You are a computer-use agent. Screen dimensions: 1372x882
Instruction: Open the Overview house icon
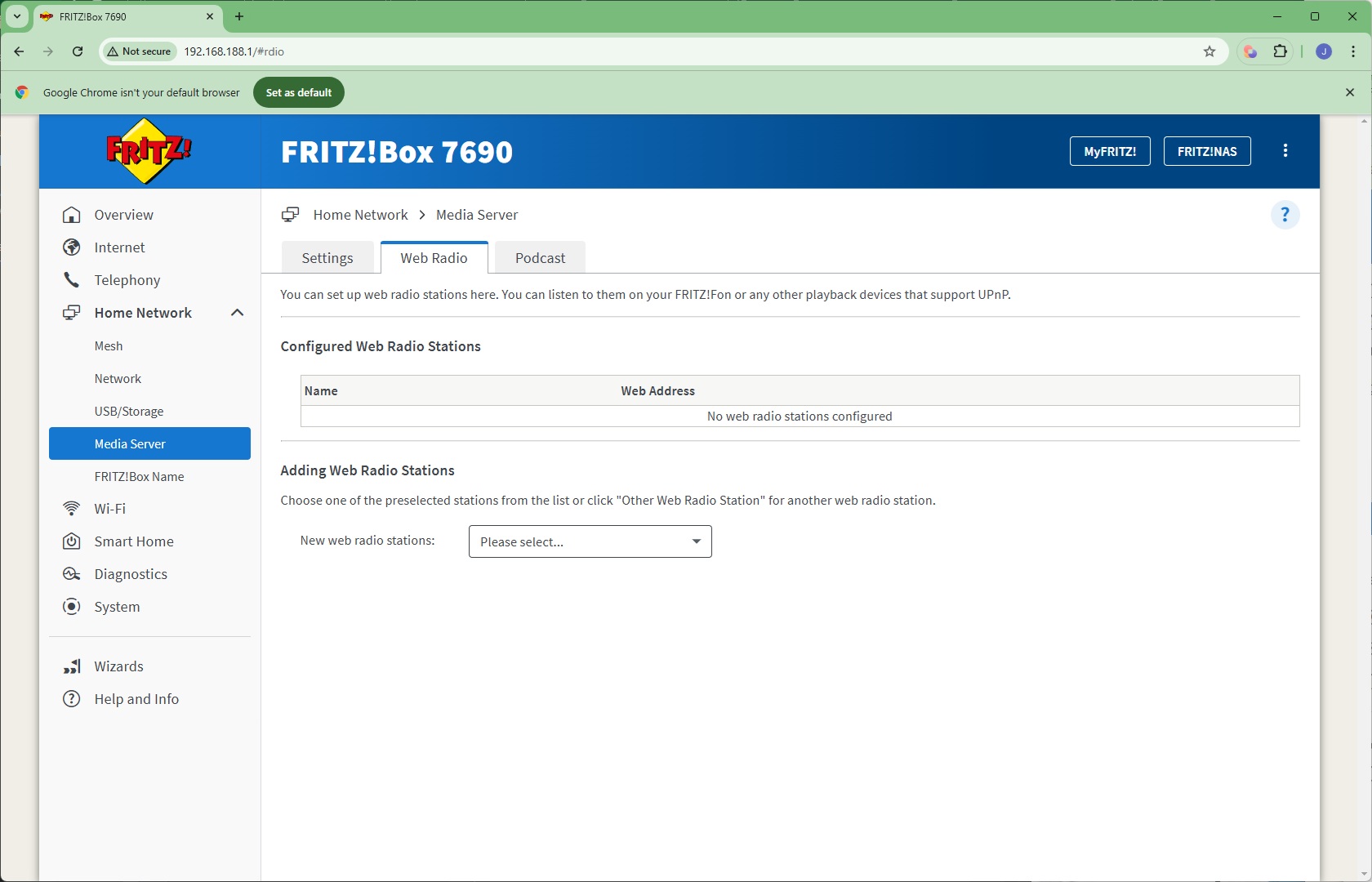click(72, 215)
